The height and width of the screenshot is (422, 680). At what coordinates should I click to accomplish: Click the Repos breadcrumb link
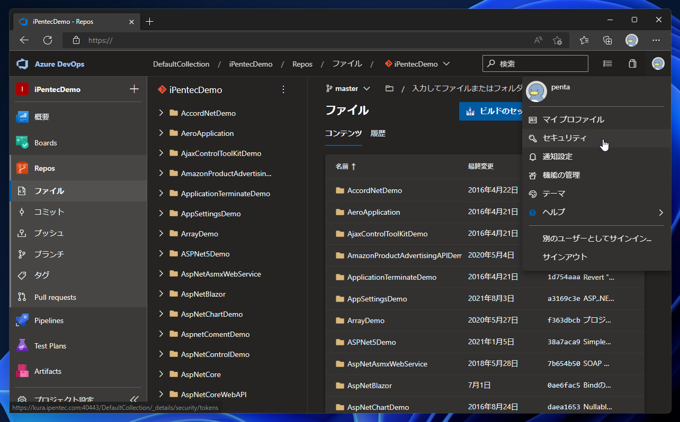(302, 64)
